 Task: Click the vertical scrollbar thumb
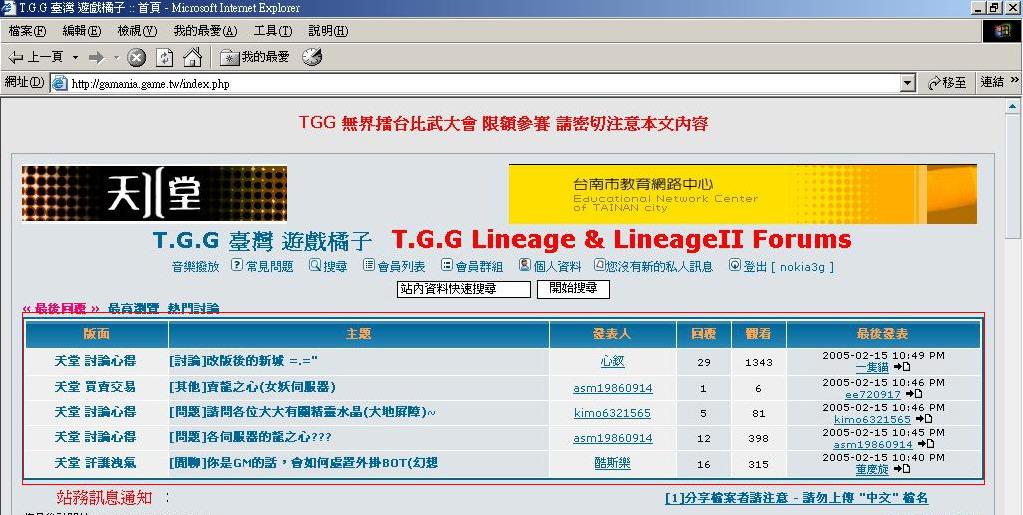click(x=1013, y=178)
